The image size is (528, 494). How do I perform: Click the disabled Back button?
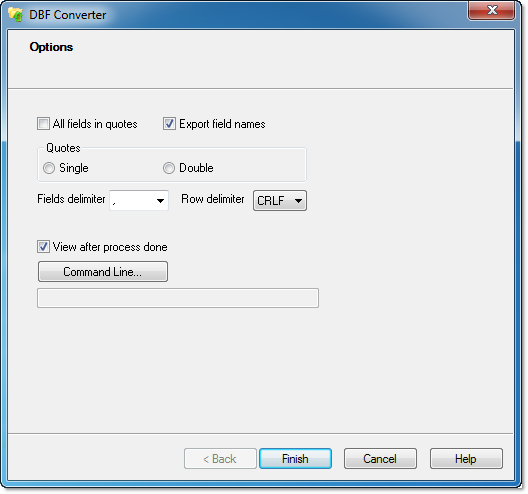coord(220,458)
